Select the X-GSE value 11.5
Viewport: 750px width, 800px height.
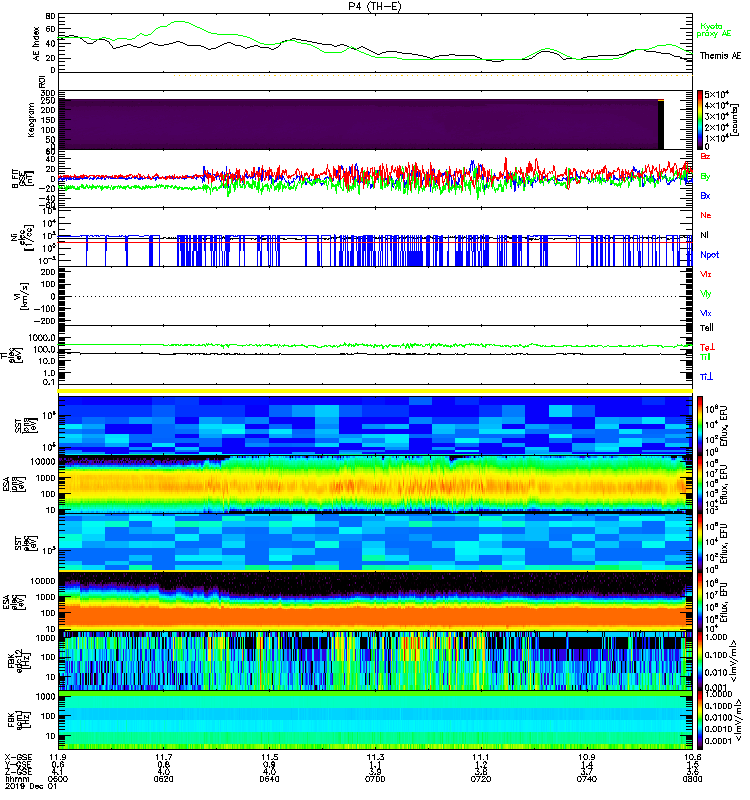coord(269,757)
